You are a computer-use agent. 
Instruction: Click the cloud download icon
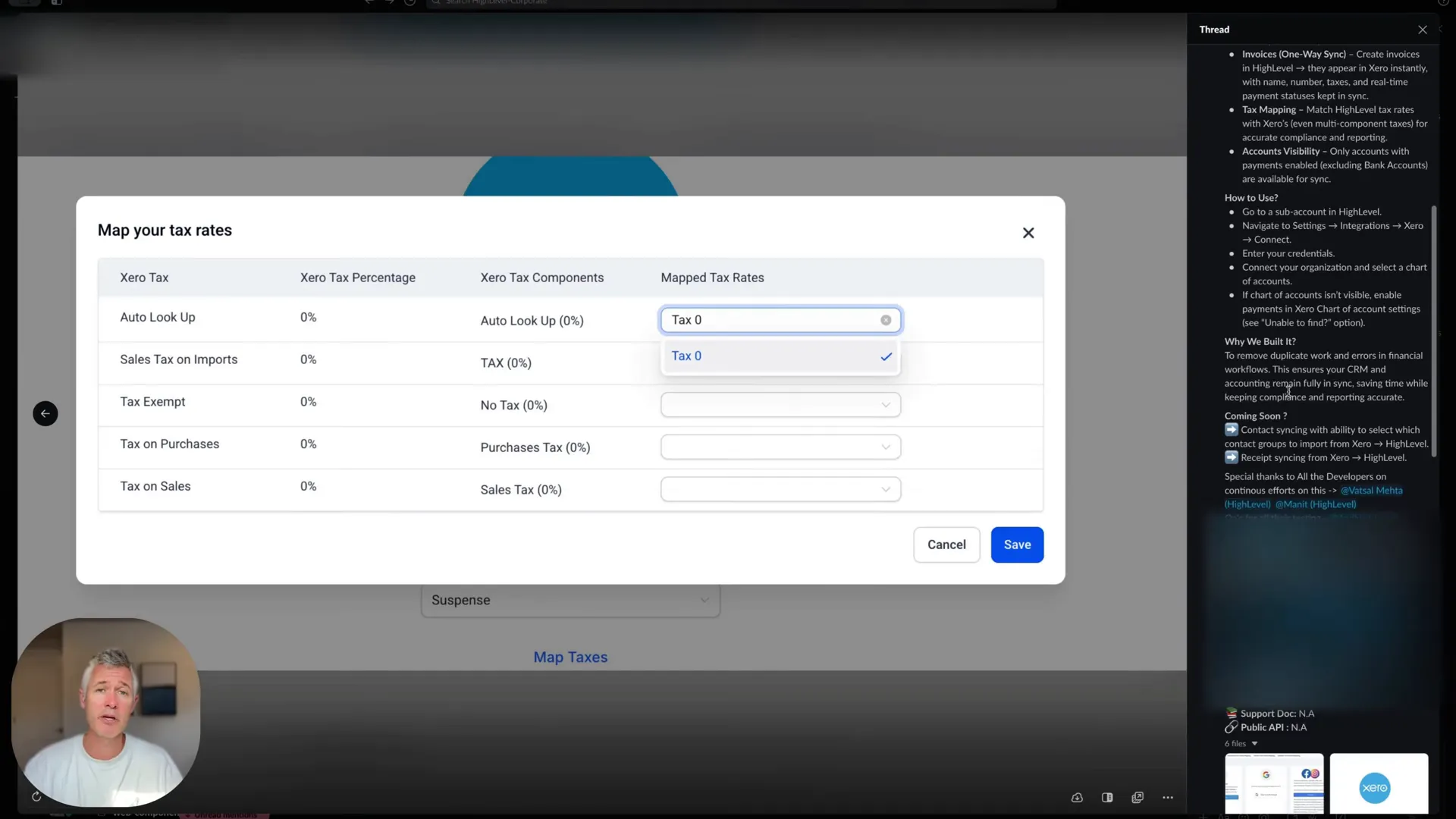tap(1077, 798)
